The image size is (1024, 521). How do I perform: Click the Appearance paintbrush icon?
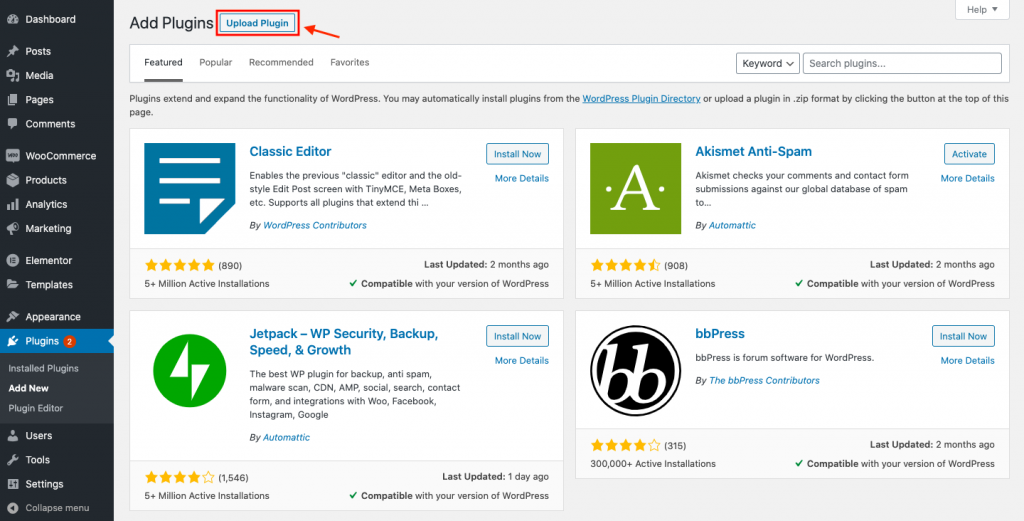(x=12, y=317)
